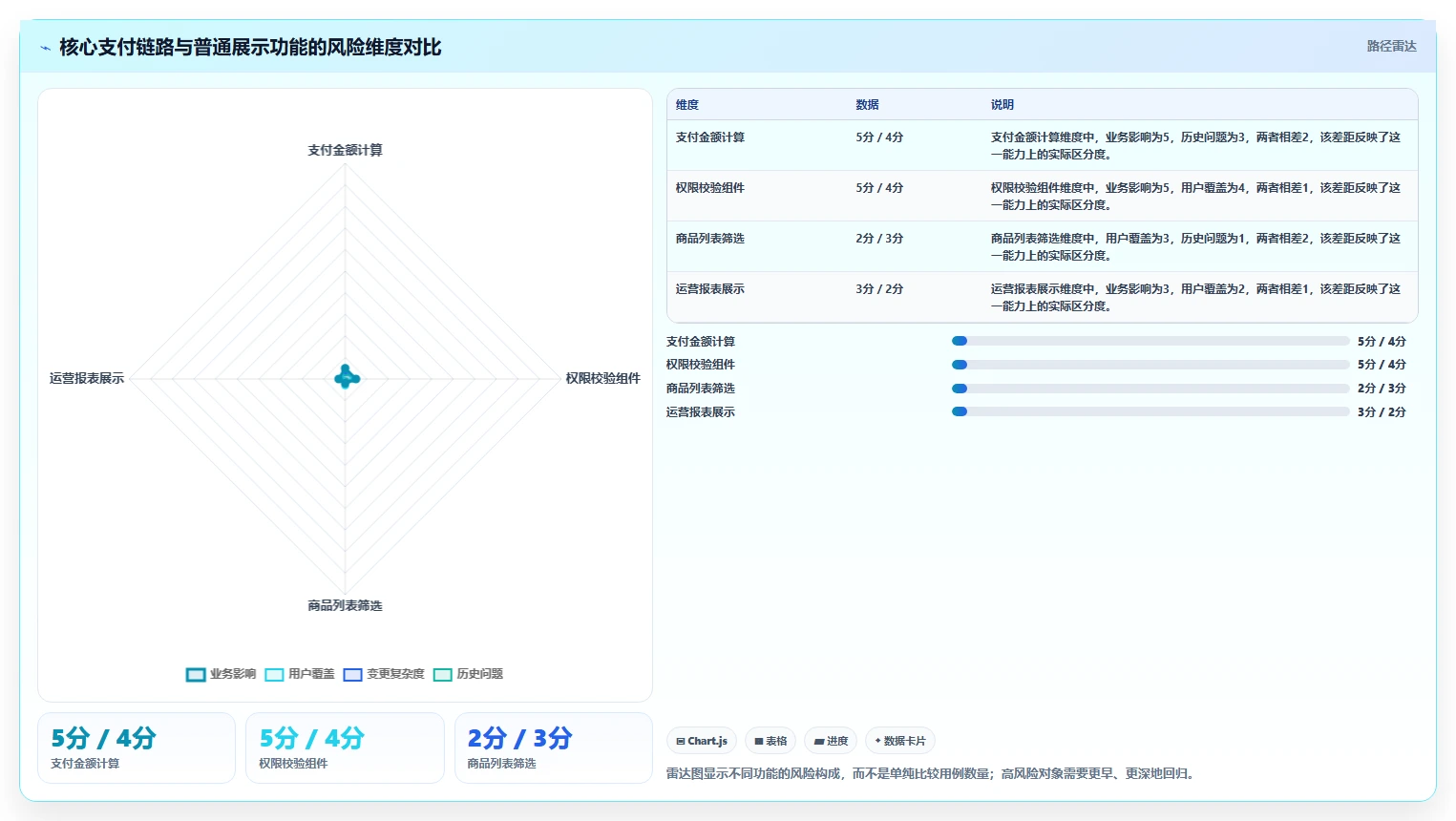Open the 支付金额计算 stat card
This screenshot has width=1456, height=821.
pyautogui.click(x=137, y=748)
